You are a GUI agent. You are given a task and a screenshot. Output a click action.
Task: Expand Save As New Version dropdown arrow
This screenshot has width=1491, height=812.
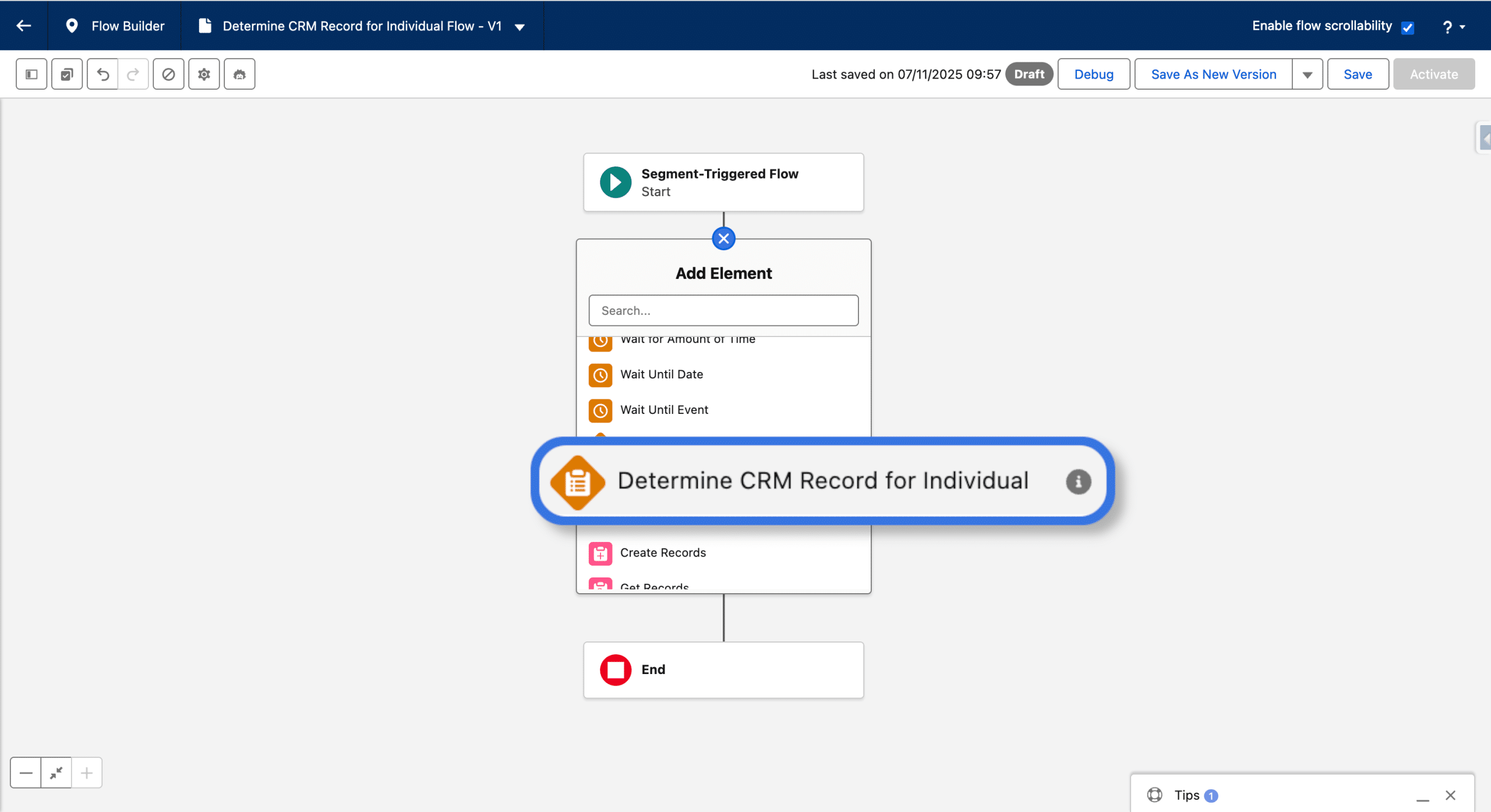click(1307, 75)
